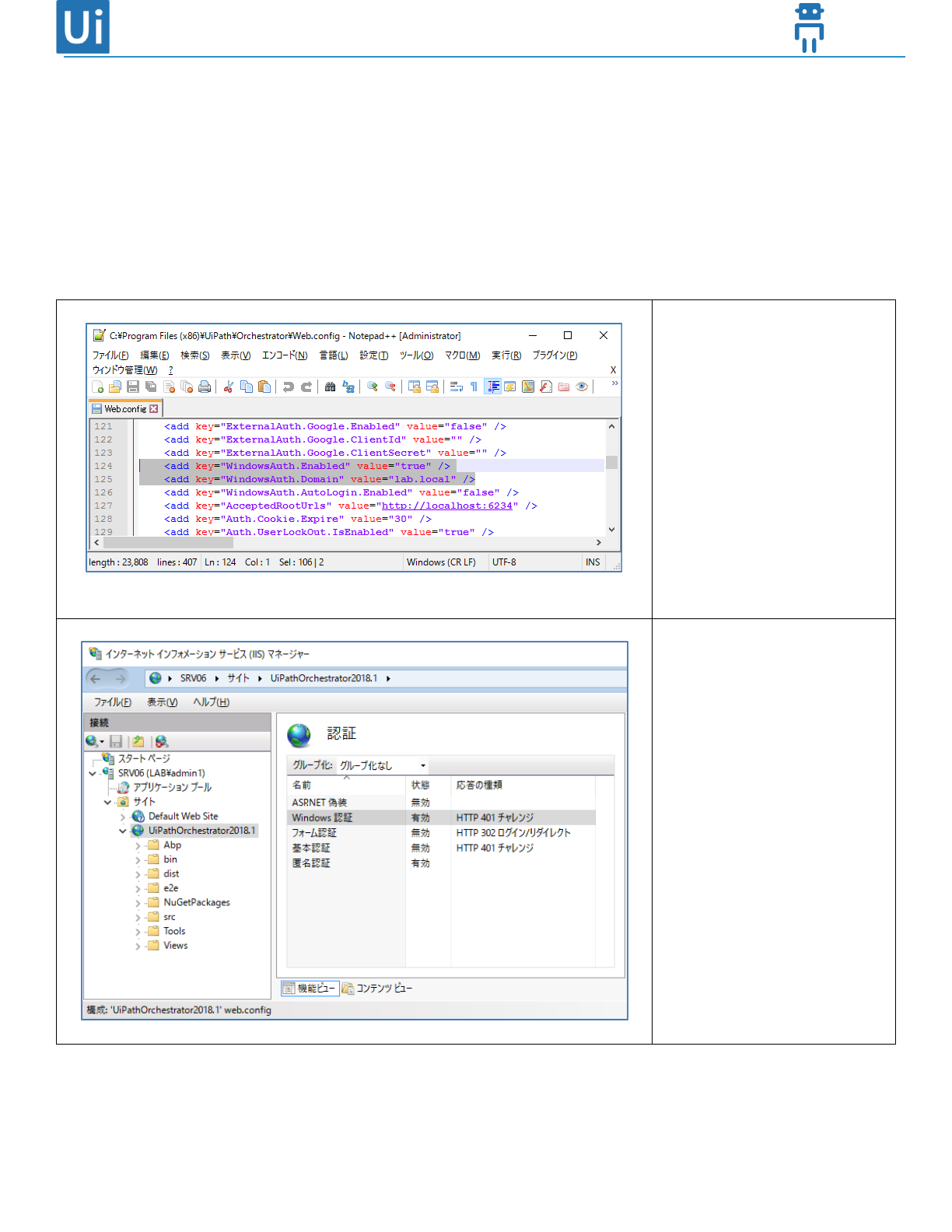
Task: Switch to コンテンツ ビュー tab
Action: click(x=377, y=989)
